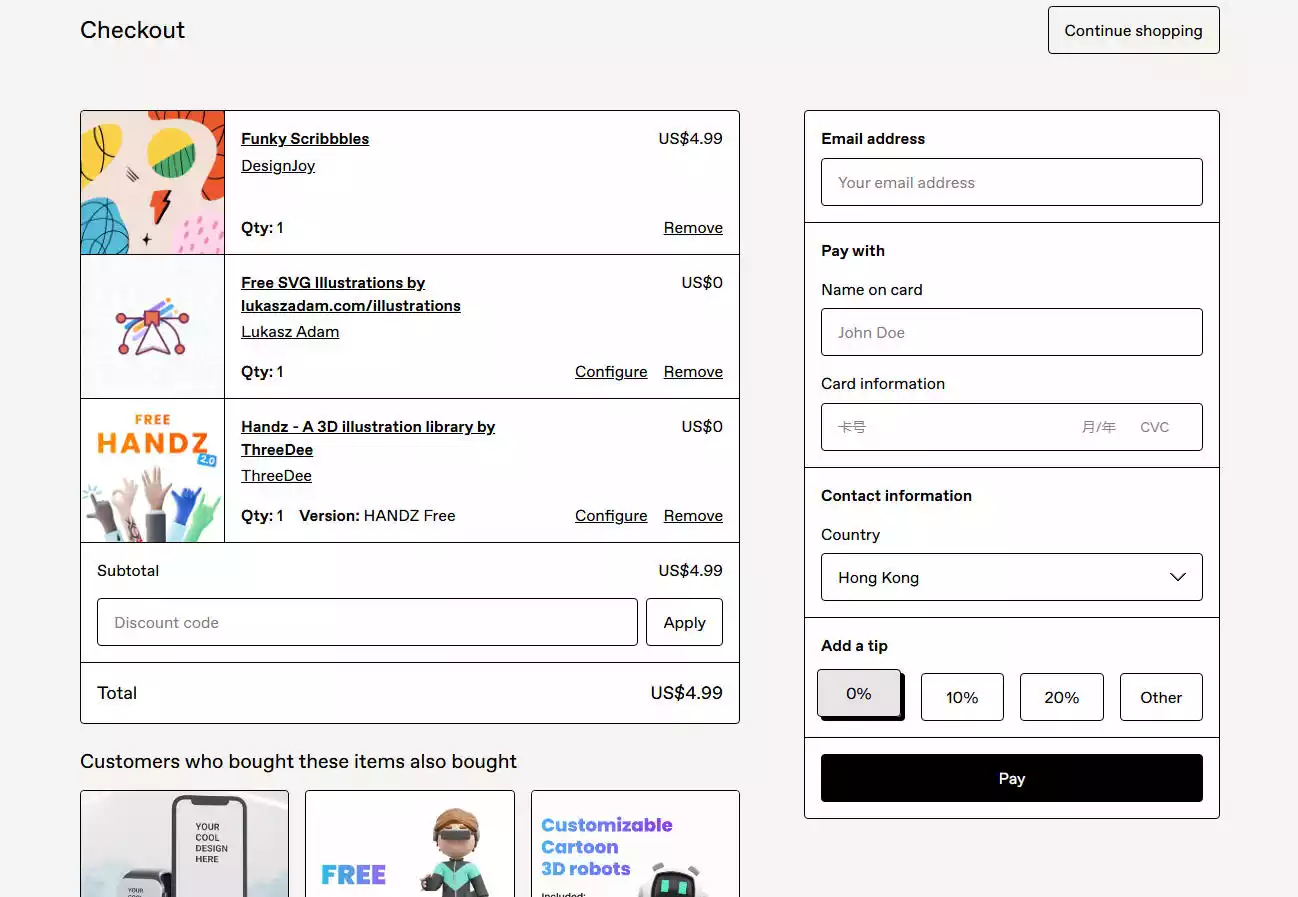Click the 'Customers who bought these items' heading
Viewport: 1298px width, 897px height.
[x=298, y=762]
